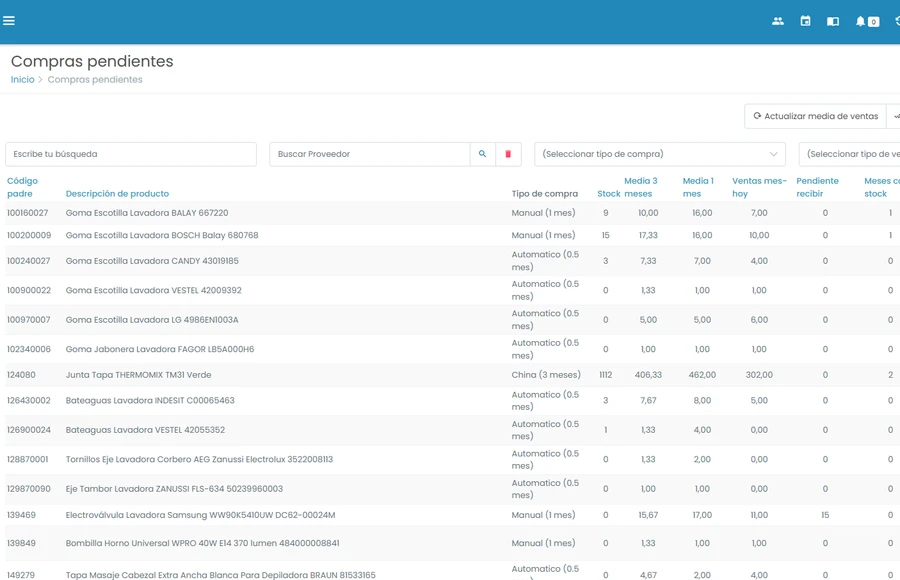Go to Inicio breadcrumb link

tap(22, 79)
